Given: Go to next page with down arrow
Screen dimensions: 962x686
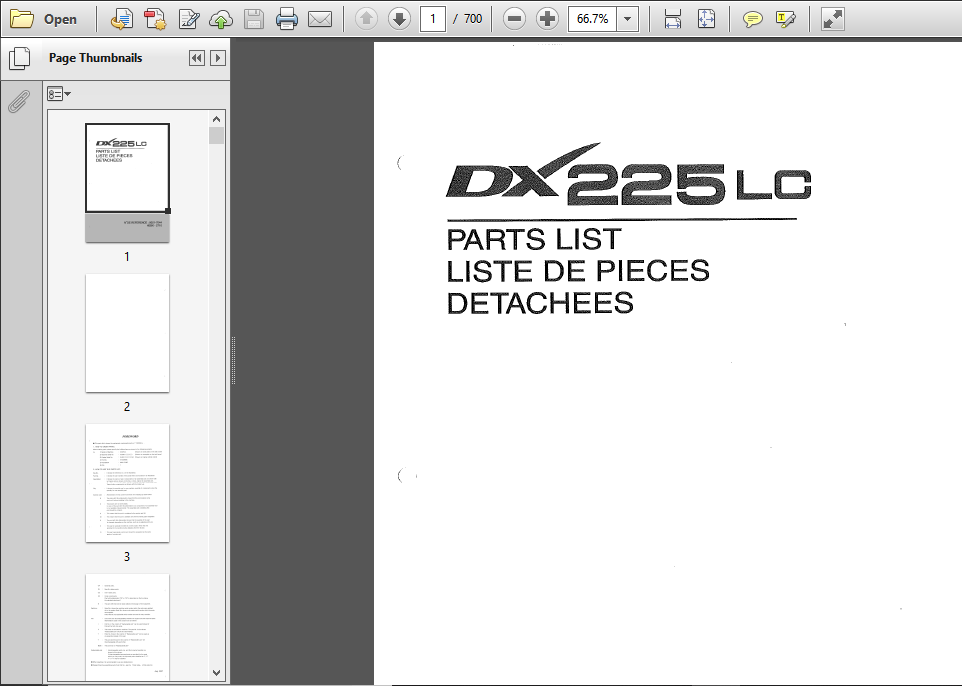Looking at the screenshot, I should (x=399, y=19).
